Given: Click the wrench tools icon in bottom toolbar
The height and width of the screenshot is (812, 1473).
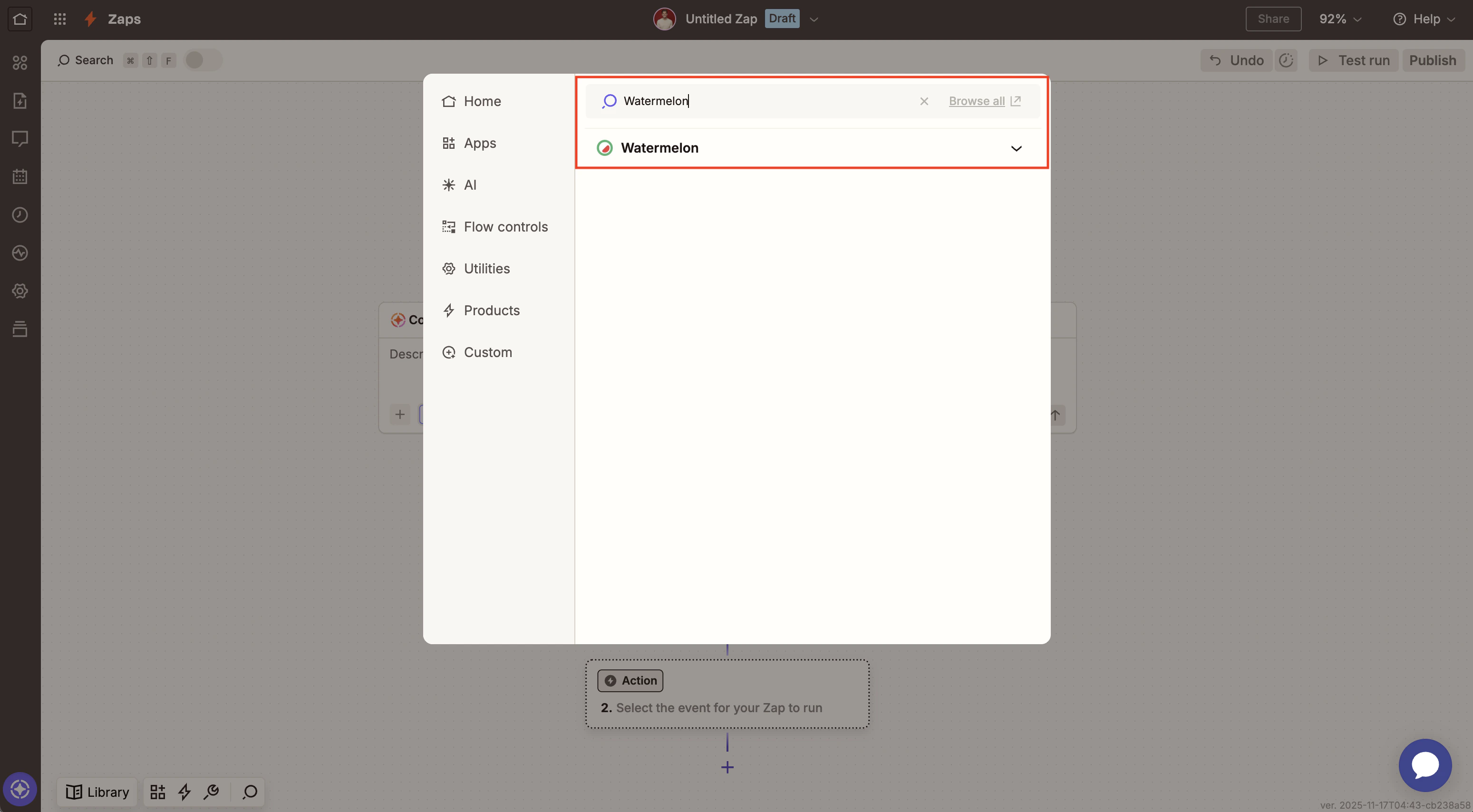Looking at the screenshot, I should point(212,792).
